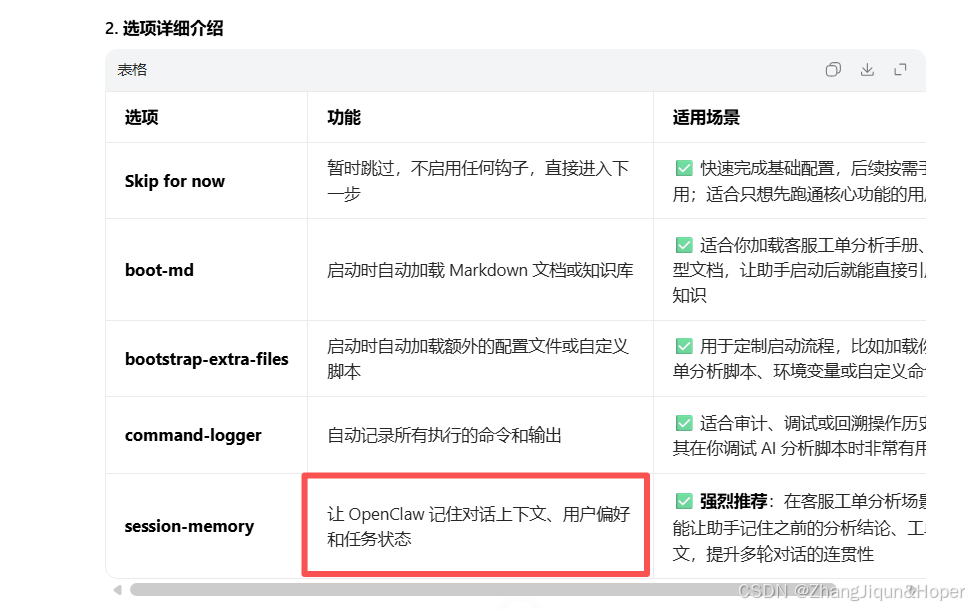Viewport: 969px width, 609px height.
Task: Click the left scroll arrow under the table
Action: coord(115,590)
